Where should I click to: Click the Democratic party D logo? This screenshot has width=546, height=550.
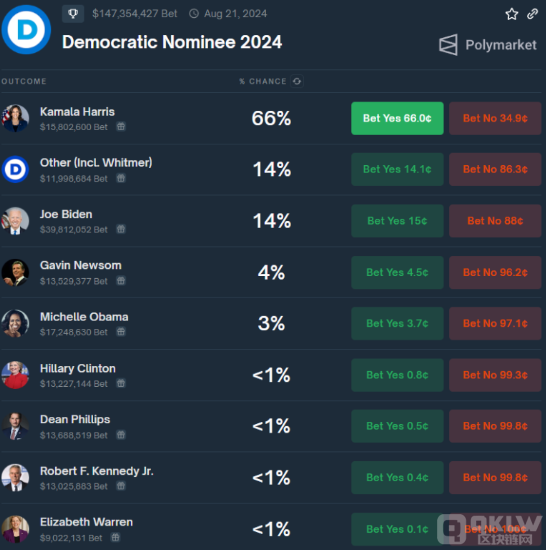26,29
